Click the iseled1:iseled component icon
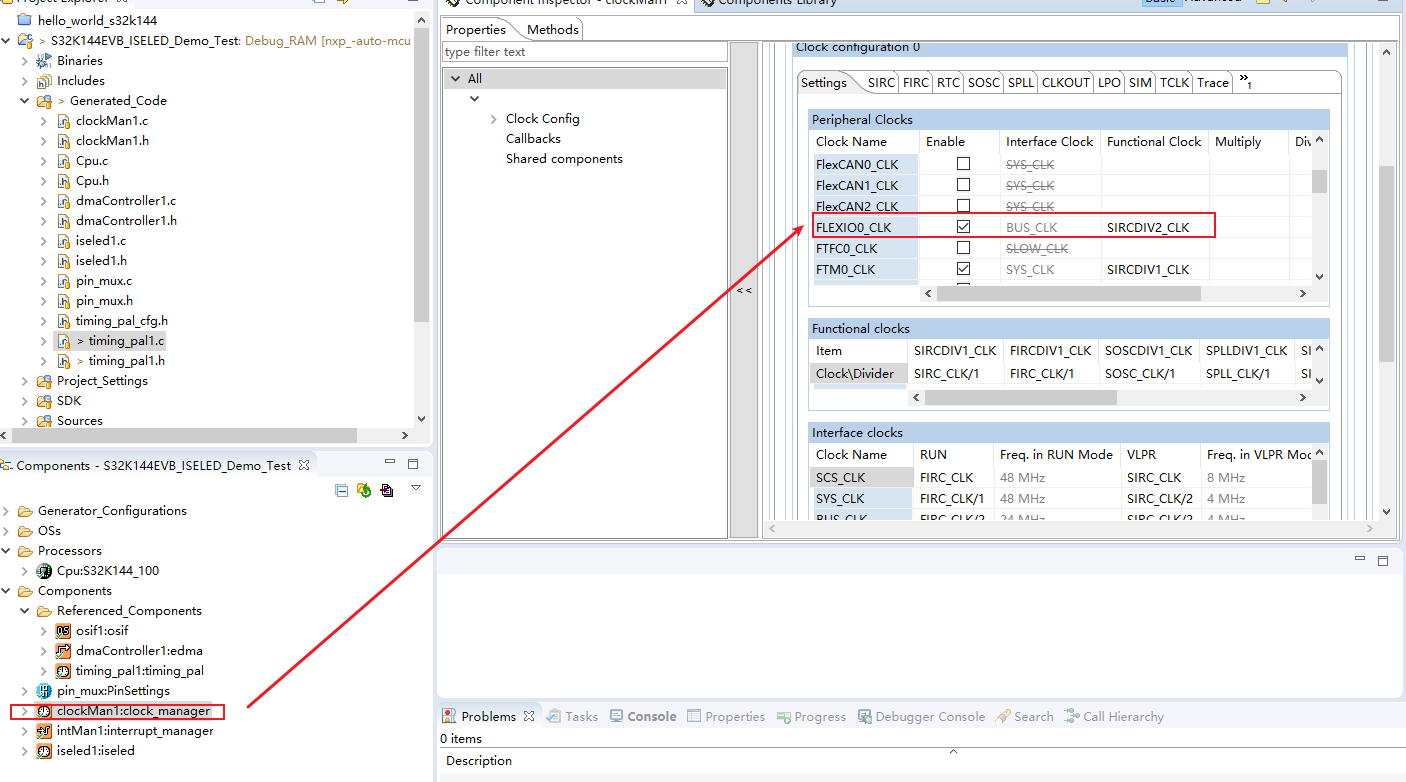 click(44, 751)
